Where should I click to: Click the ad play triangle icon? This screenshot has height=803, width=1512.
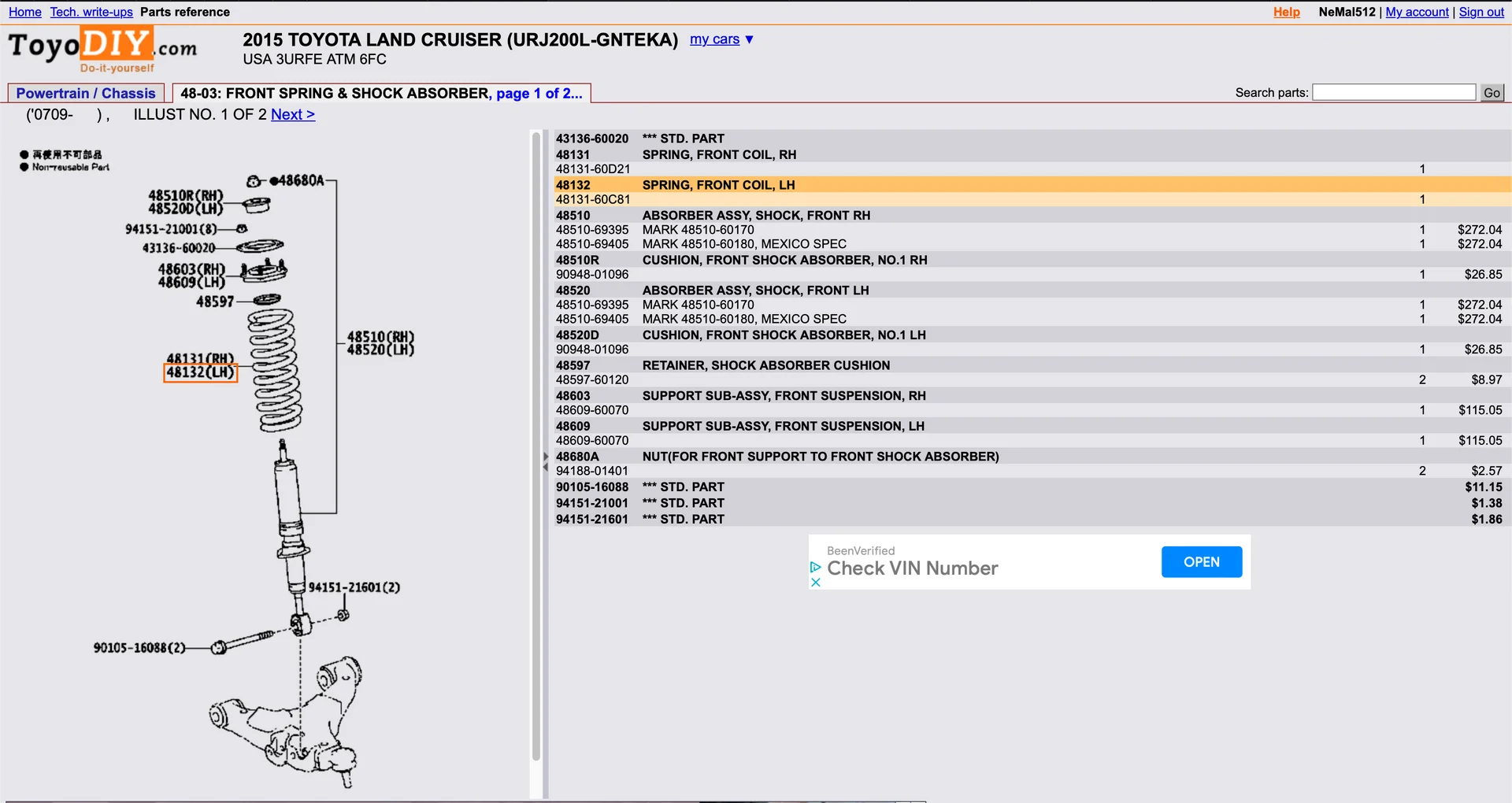[x=816, y=567]
